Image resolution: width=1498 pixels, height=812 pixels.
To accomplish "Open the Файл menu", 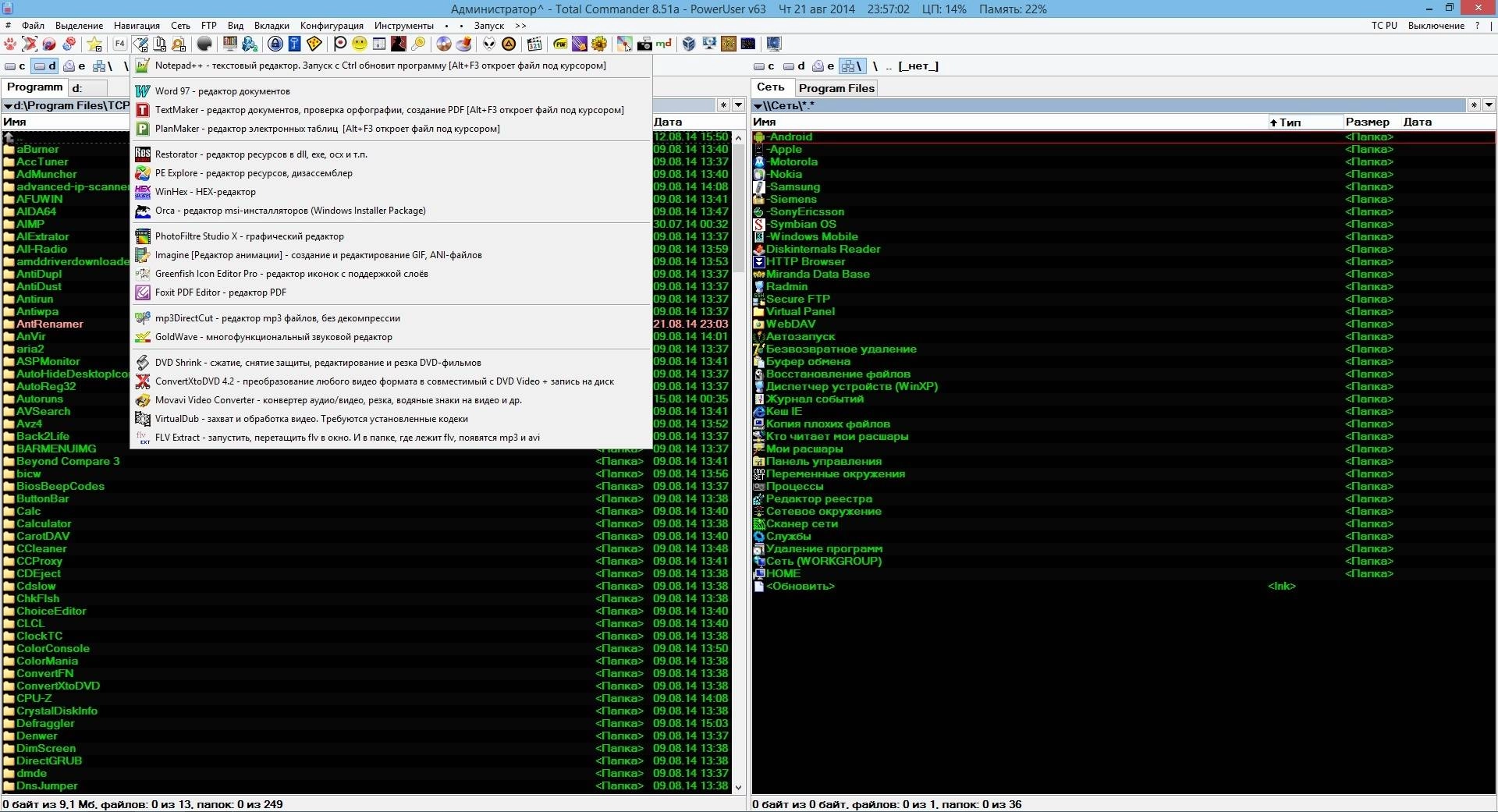I will pos(33,26).
